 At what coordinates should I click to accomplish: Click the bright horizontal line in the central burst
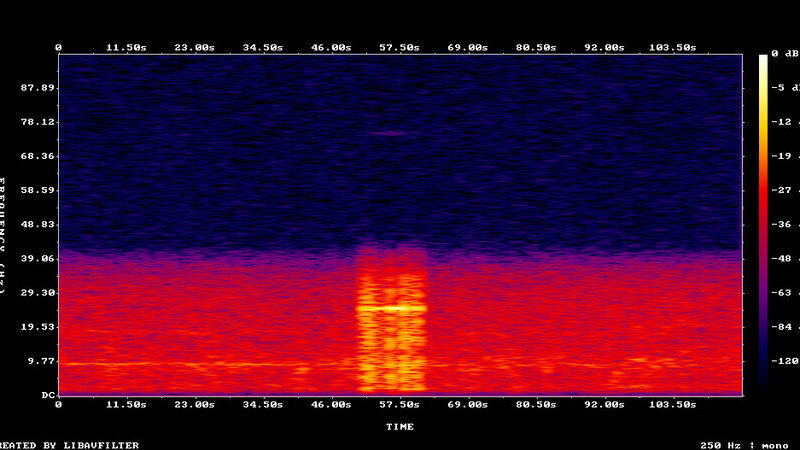click(x=392, y=309)
